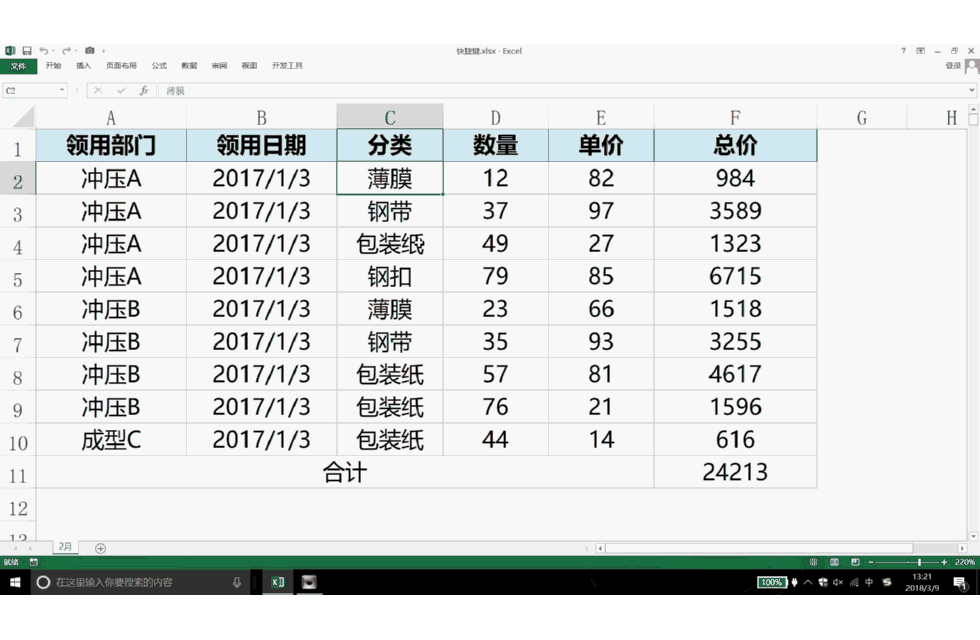
Task: Open the 文件 menu
Action: point(20,65)
